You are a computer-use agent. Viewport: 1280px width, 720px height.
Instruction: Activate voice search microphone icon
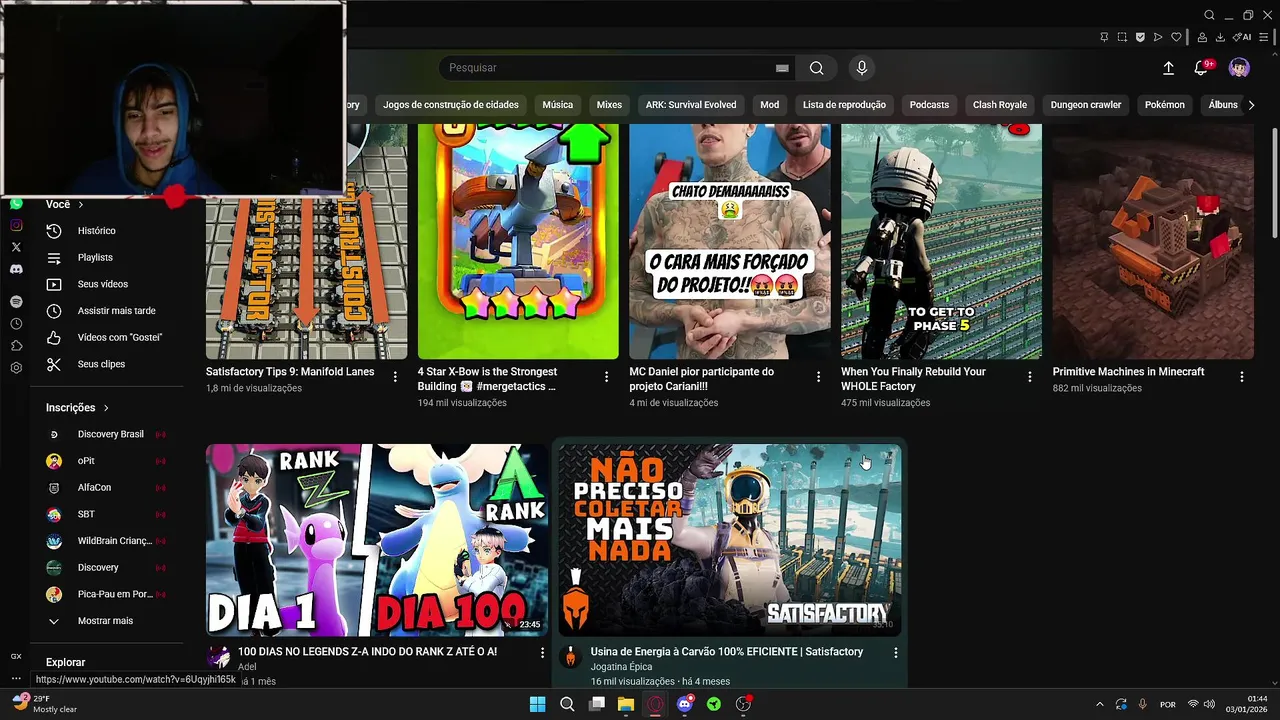862,68
